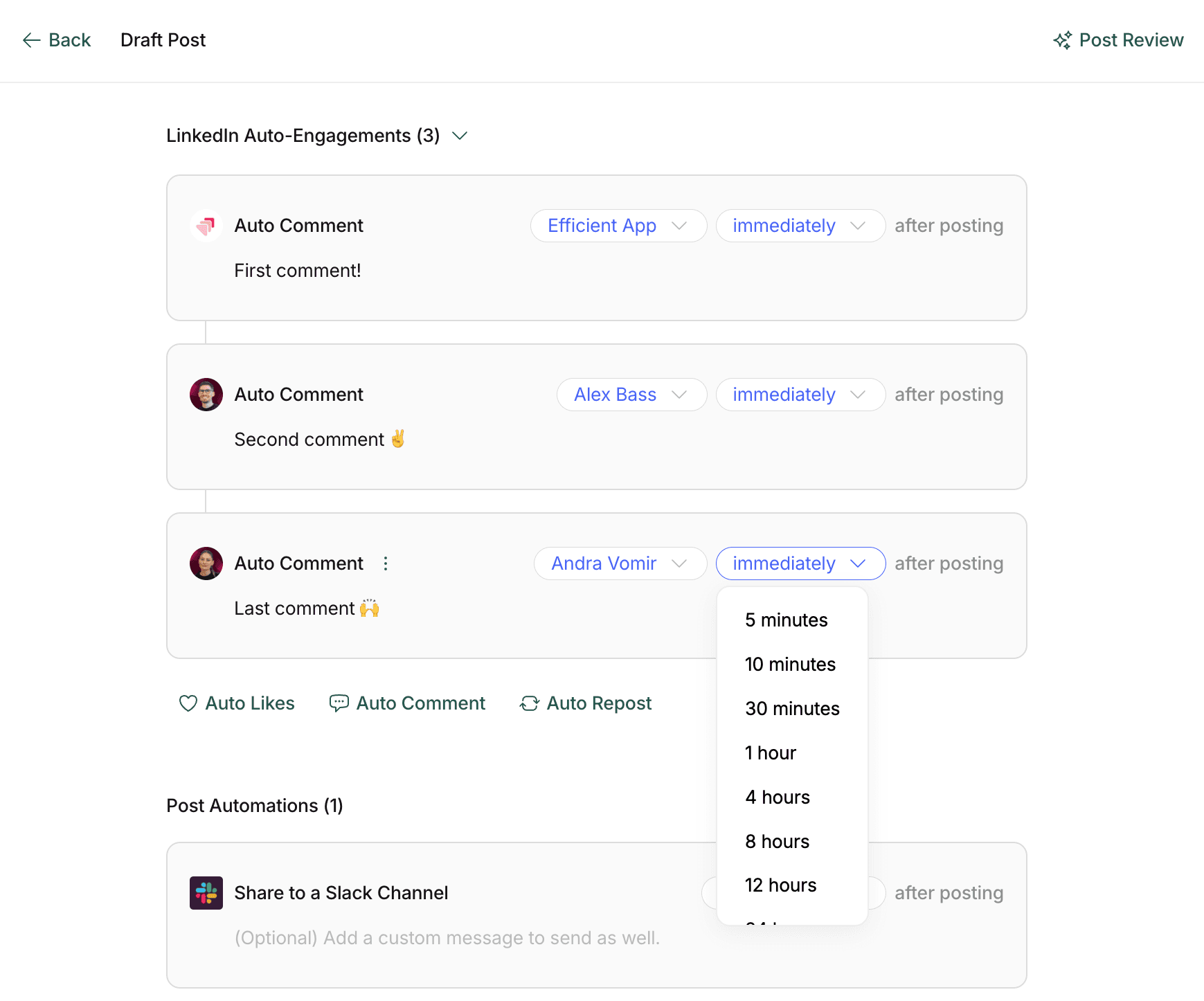Add a custom Slack message
Image resolution: width=1204 pixels, height=1001 pixels.
click(447, 938)
